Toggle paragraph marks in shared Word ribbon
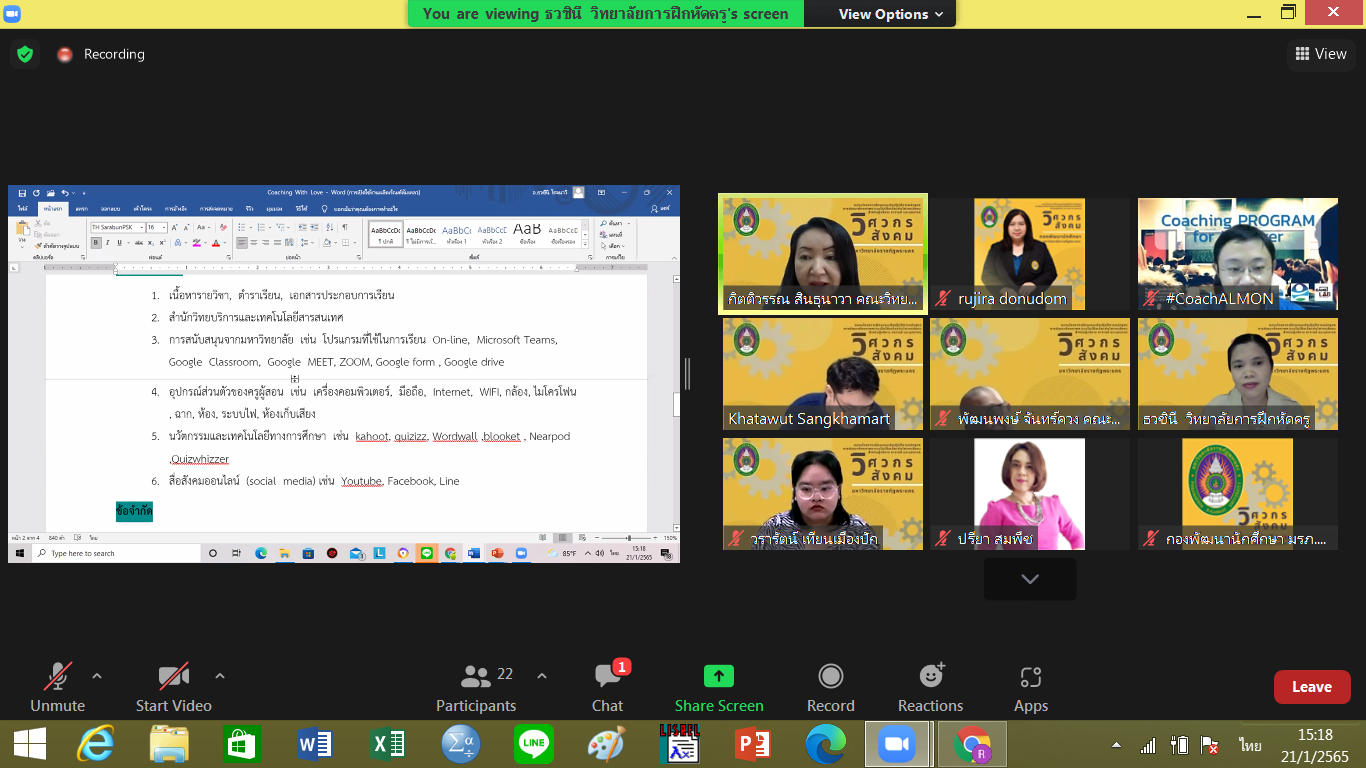The image size is (1366, 768). point(345,227)
